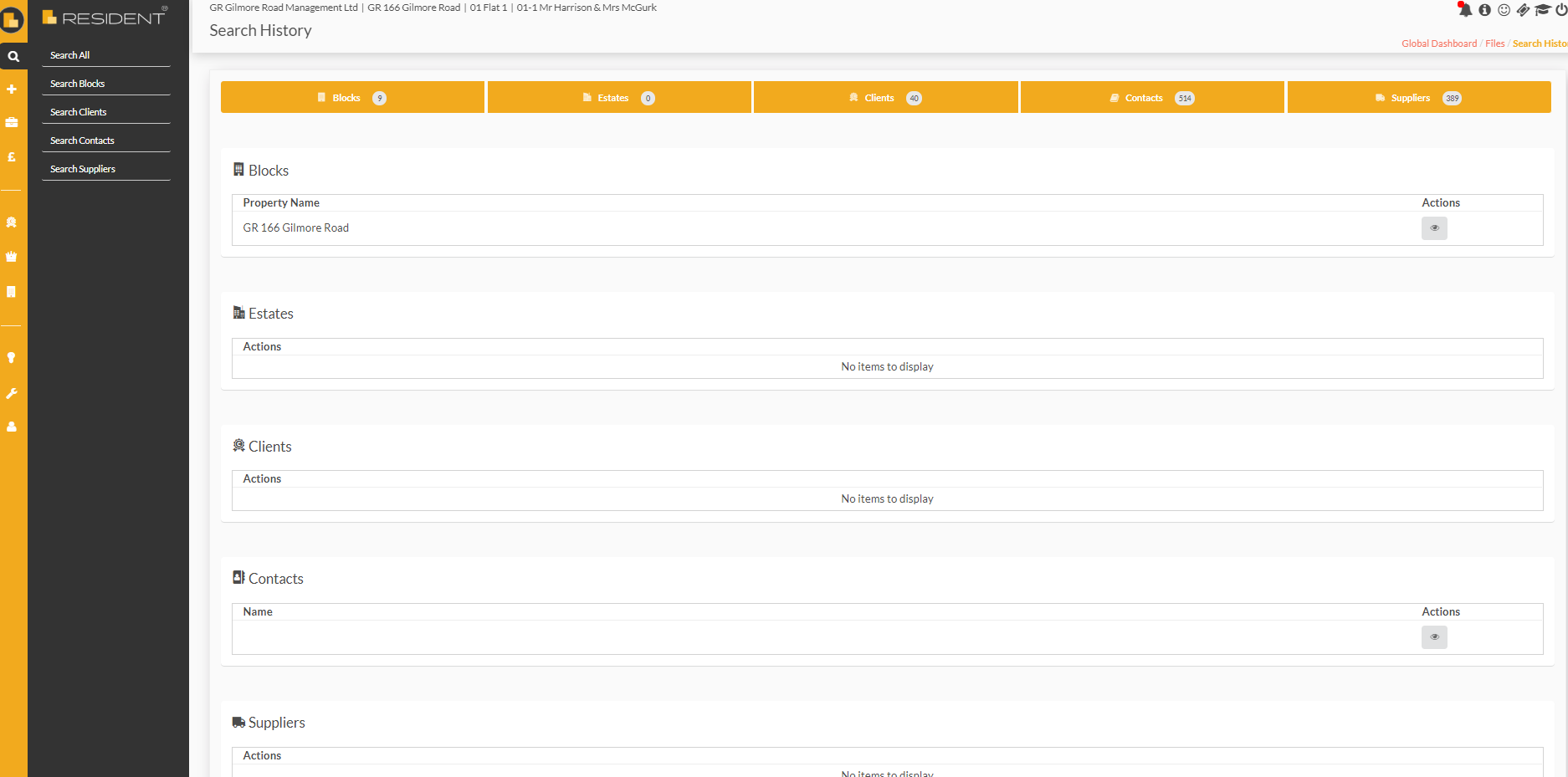Open the notifications bell icon
1568x777 pixels.
[1465, 10]
